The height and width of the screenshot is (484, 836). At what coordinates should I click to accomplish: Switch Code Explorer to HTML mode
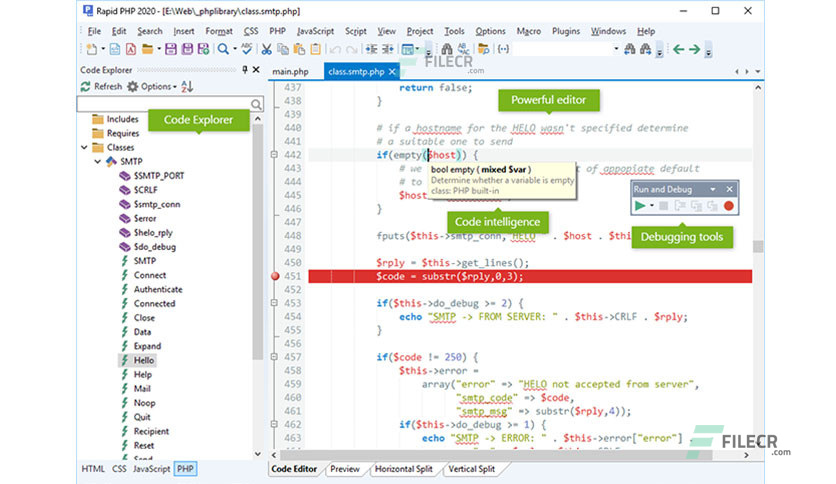tap(93, 469)
